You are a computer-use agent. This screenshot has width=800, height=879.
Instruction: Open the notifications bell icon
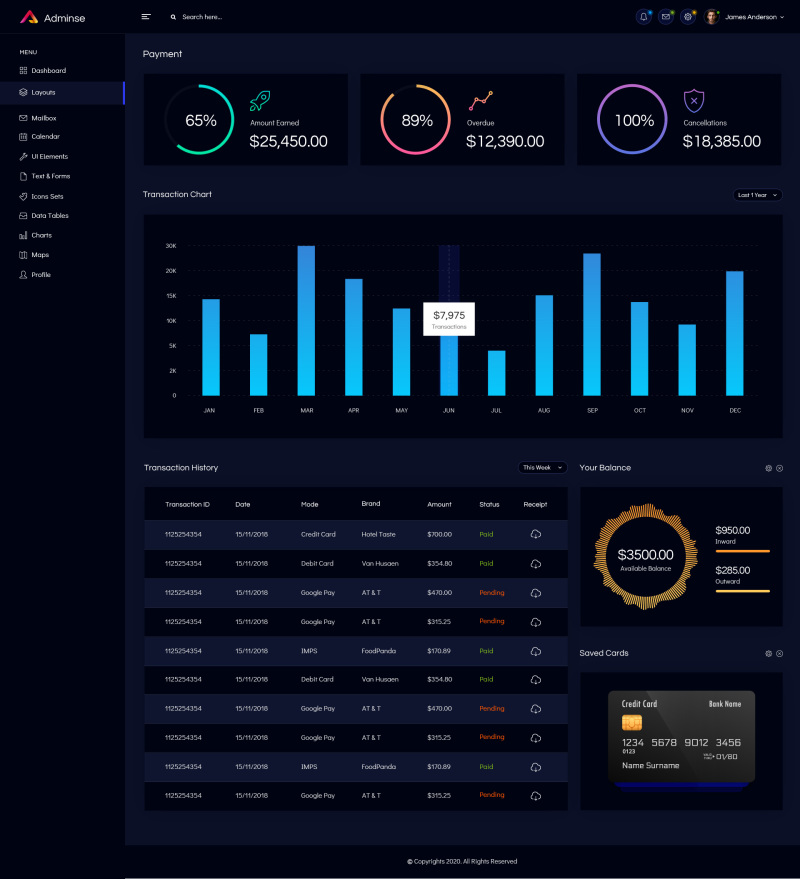643,17
